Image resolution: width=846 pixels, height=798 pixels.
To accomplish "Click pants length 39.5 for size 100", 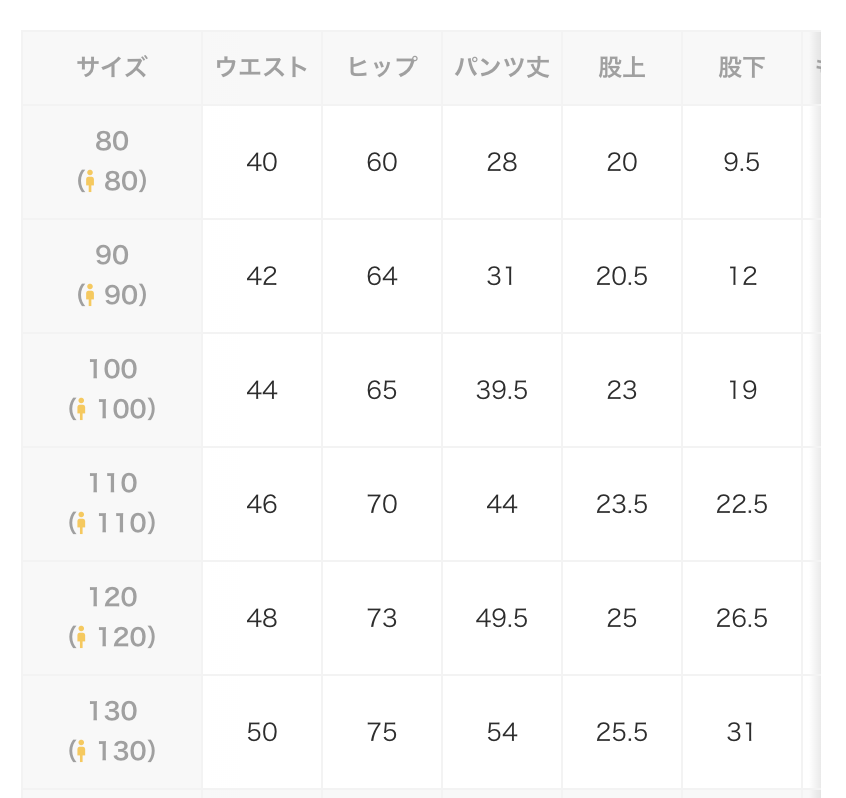I will [x=502, y=390].
